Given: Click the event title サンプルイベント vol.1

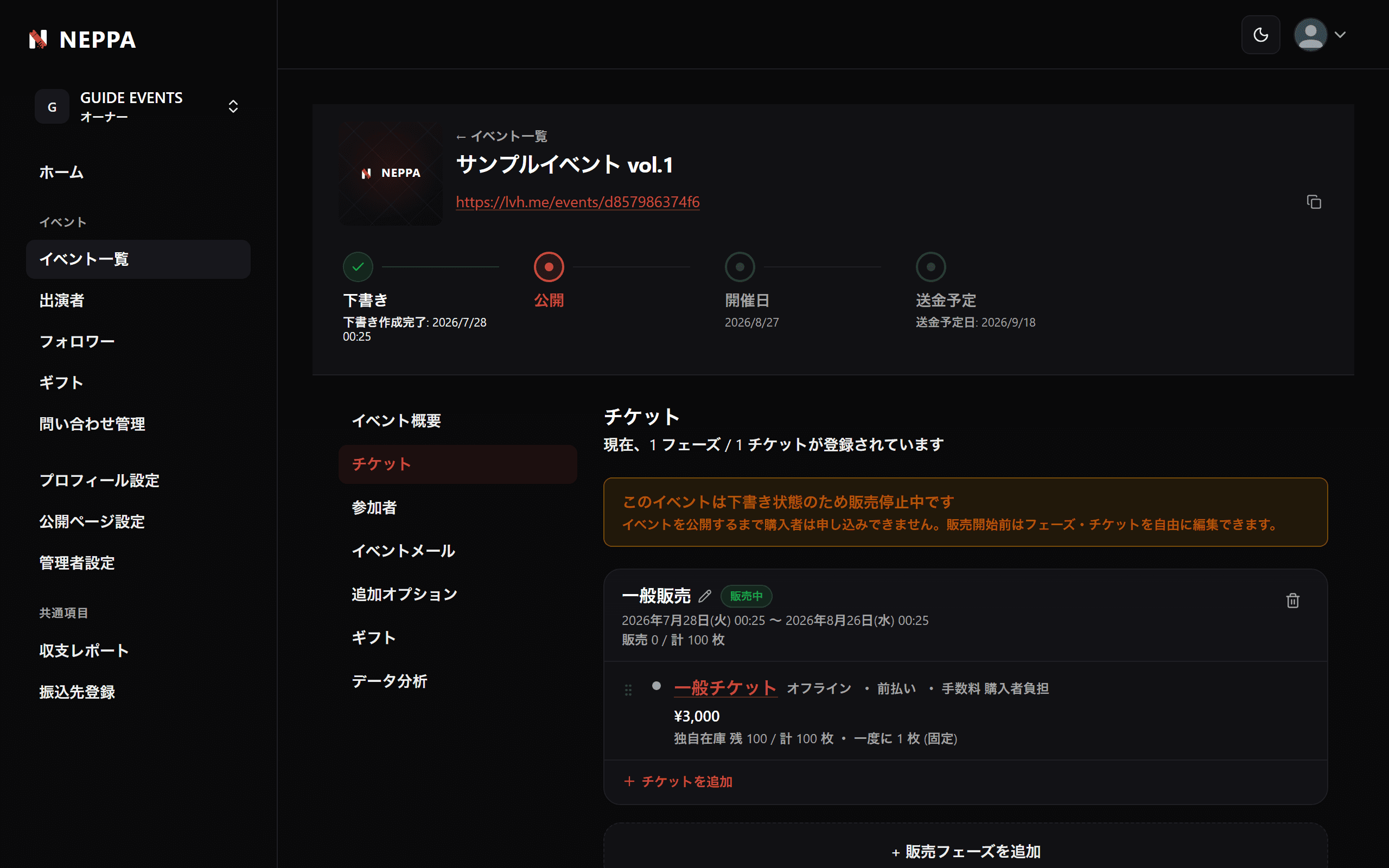Looking at the screenshot, I should (x=564, y=165).
